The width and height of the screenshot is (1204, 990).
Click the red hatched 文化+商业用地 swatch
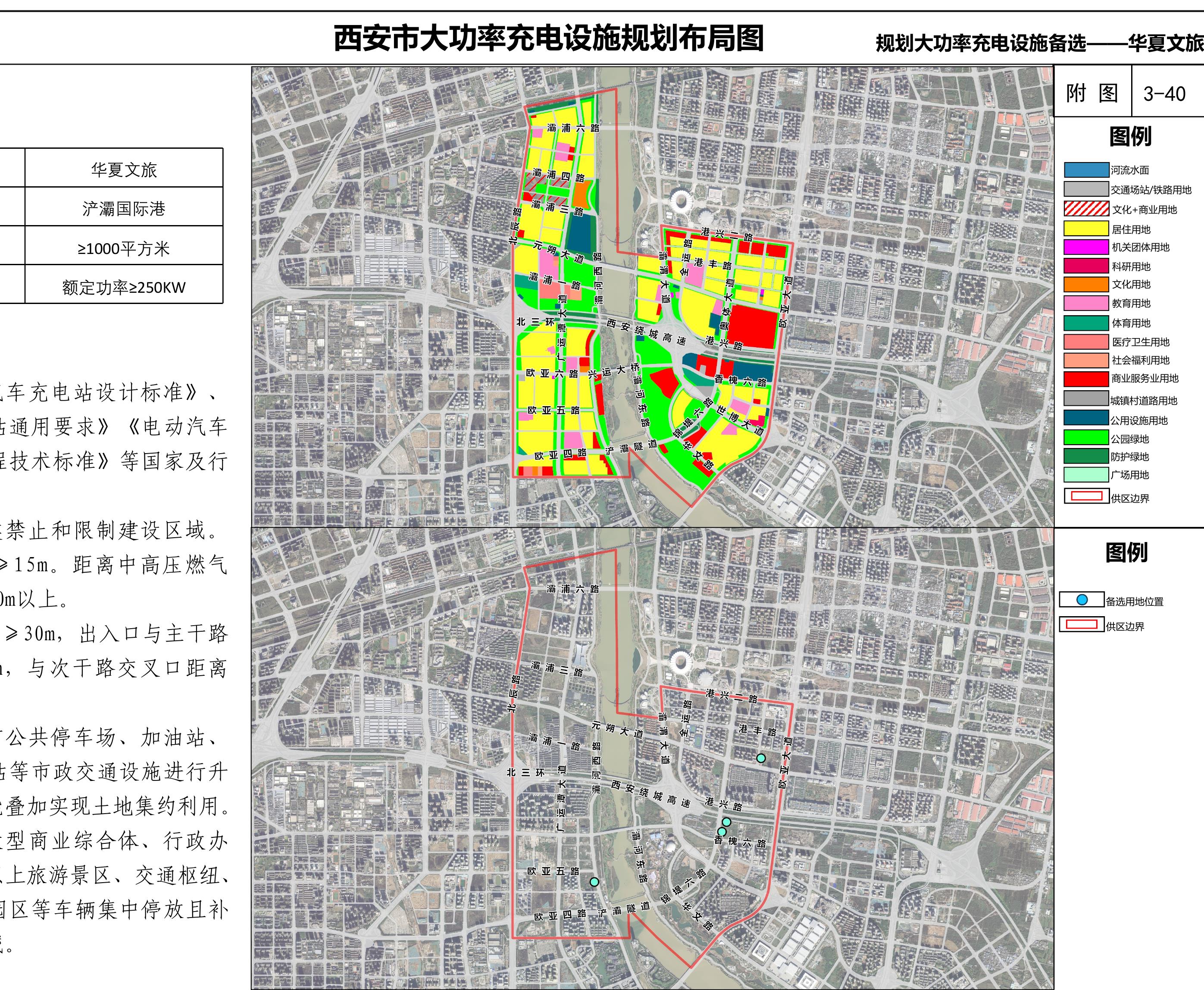tap(1086, 209)
